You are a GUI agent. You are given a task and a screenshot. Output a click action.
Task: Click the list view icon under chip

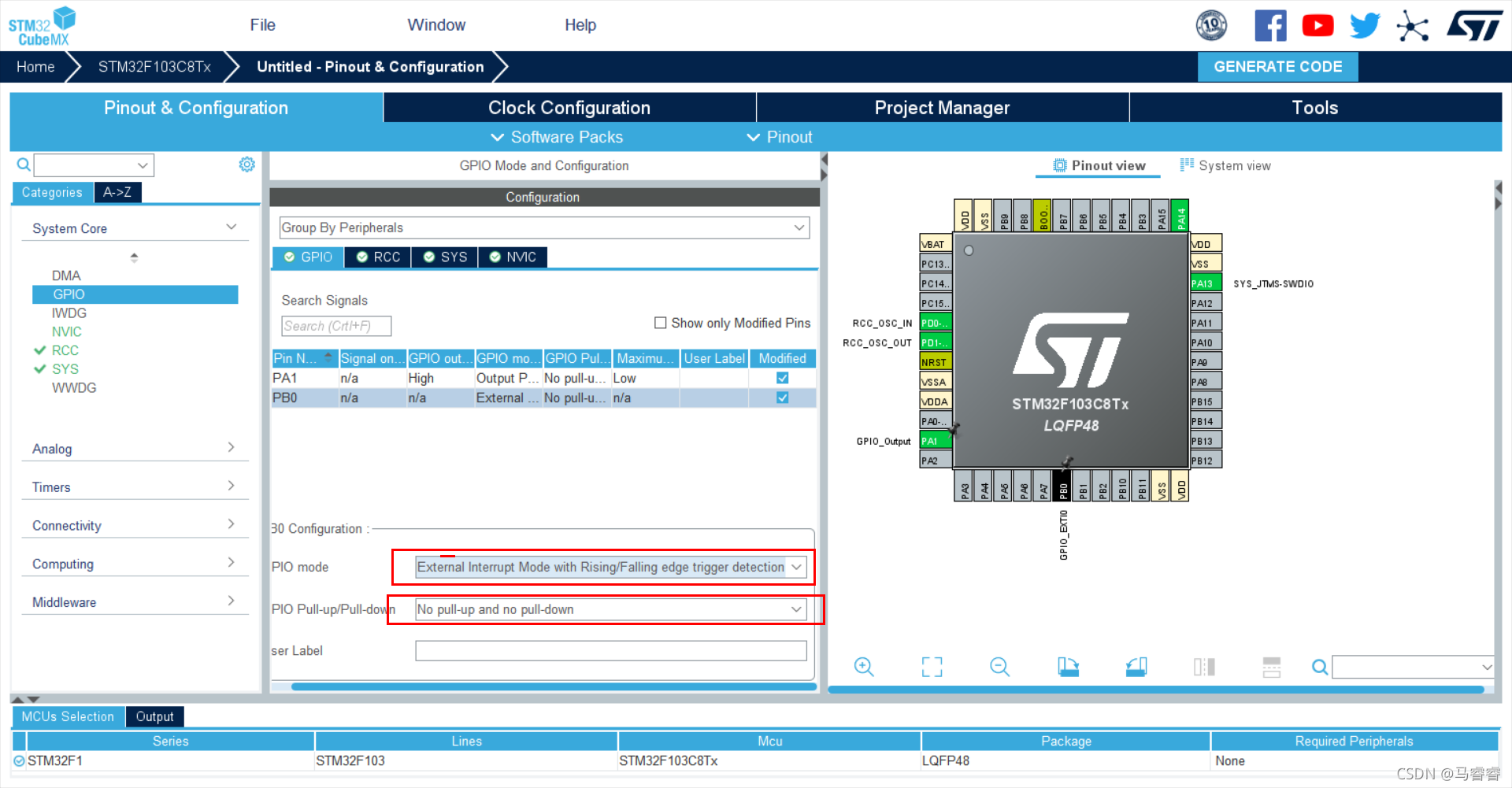pyautogui.click(x=1272, y=667)
